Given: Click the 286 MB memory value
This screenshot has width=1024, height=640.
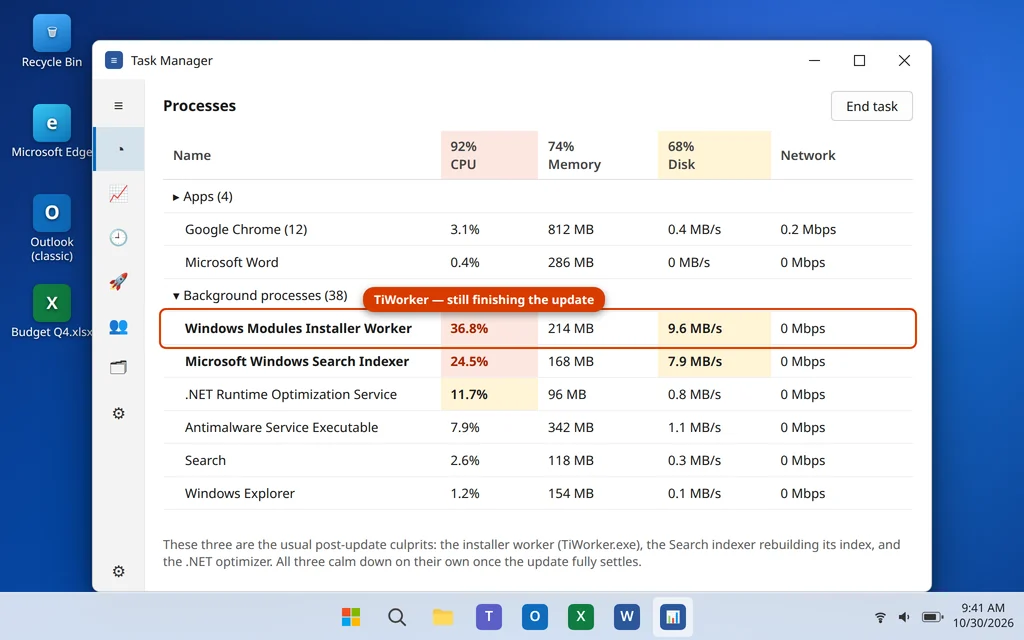Looking at the screenshot, I should pyautogui.click(x=571, y=263).
